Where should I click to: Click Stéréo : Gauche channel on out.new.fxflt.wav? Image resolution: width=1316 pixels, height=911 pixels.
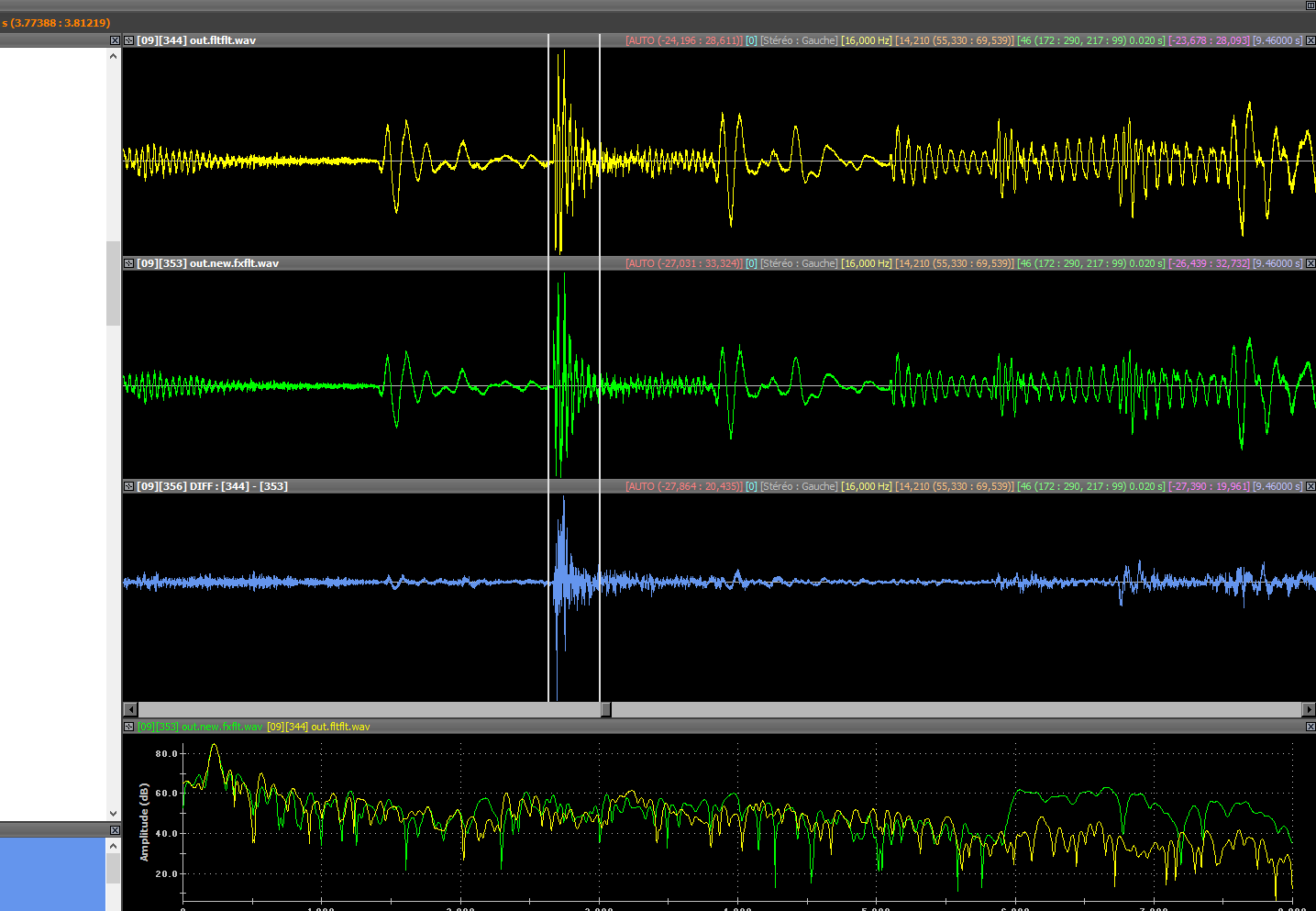798,263
